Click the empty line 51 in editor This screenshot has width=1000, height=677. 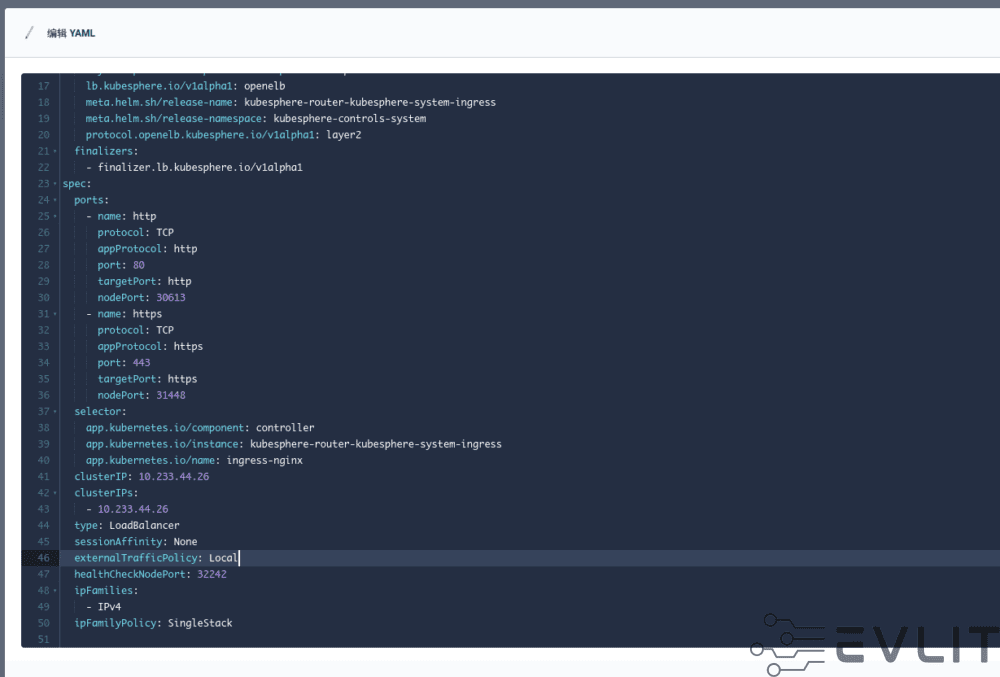[300, 639]
